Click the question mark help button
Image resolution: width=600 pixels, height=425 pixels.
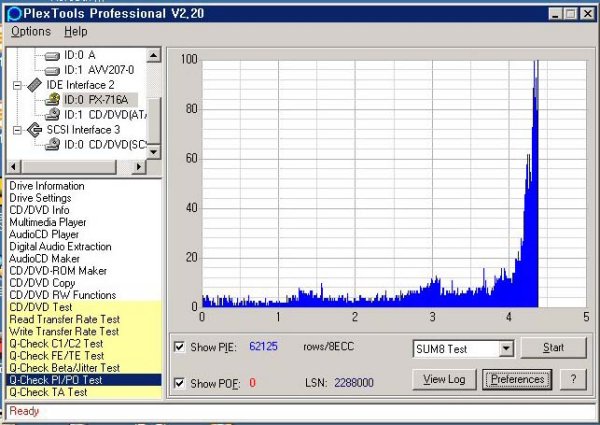(573, 379)
